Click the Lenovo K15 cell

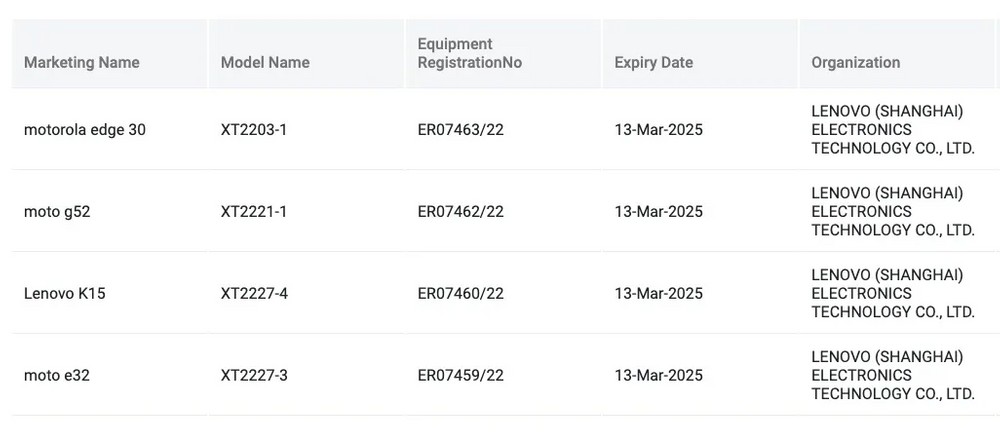(x=65, y=294)
